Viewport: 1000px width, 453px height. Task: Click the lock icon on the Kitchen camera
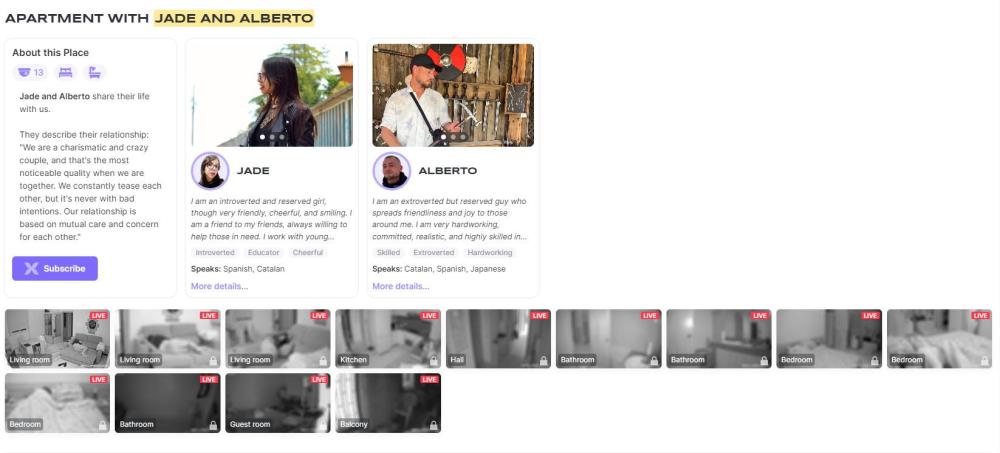pos(433,360)
